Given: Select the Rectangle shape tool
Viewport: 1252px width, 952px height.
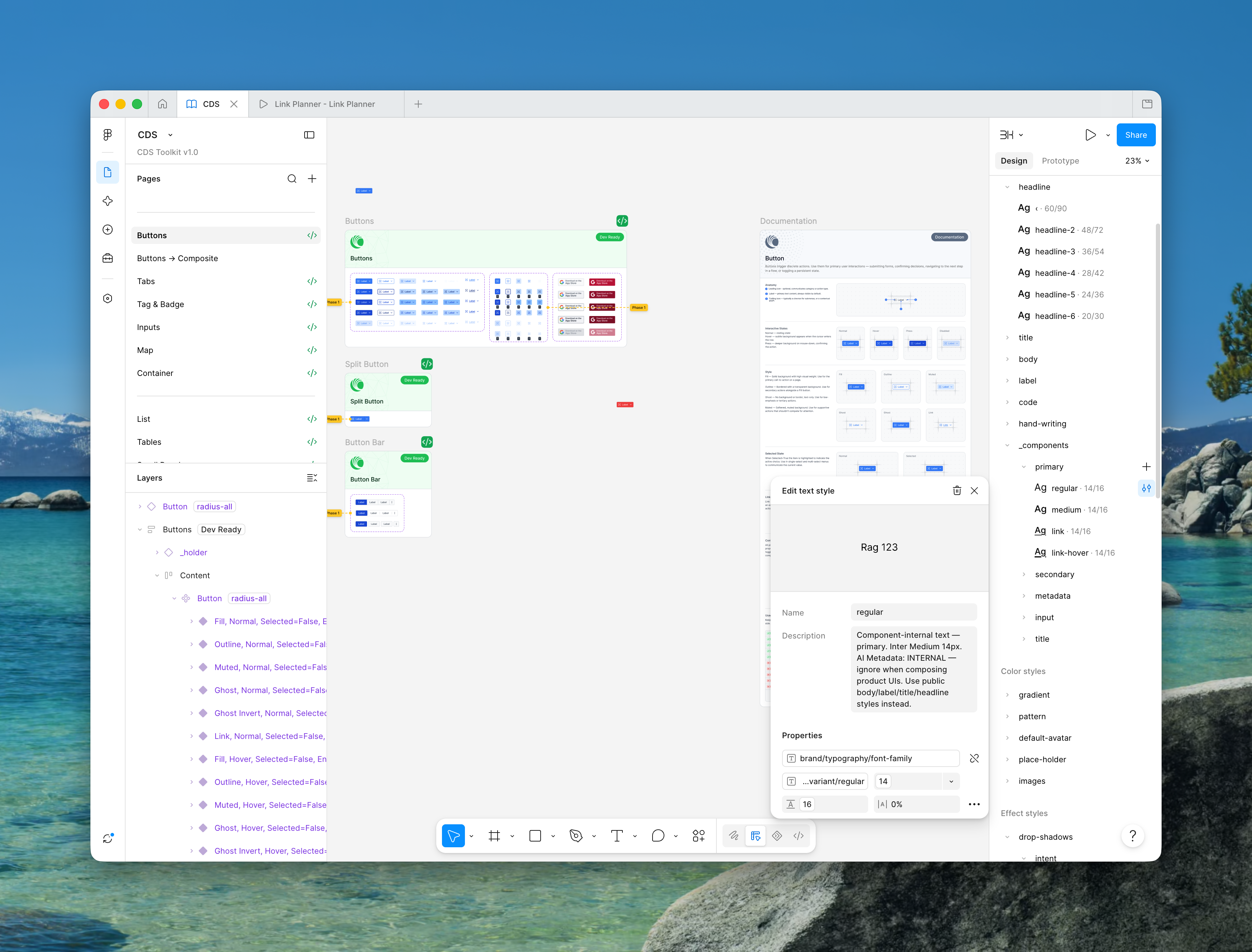Looking at the screenshot, I should (535, 836).
